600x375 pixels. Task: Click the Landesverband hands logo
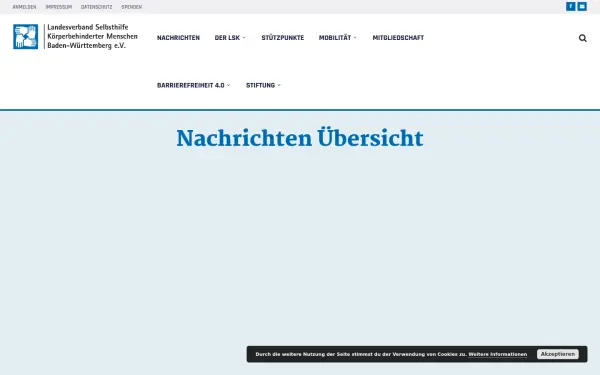tap(26, 37)
